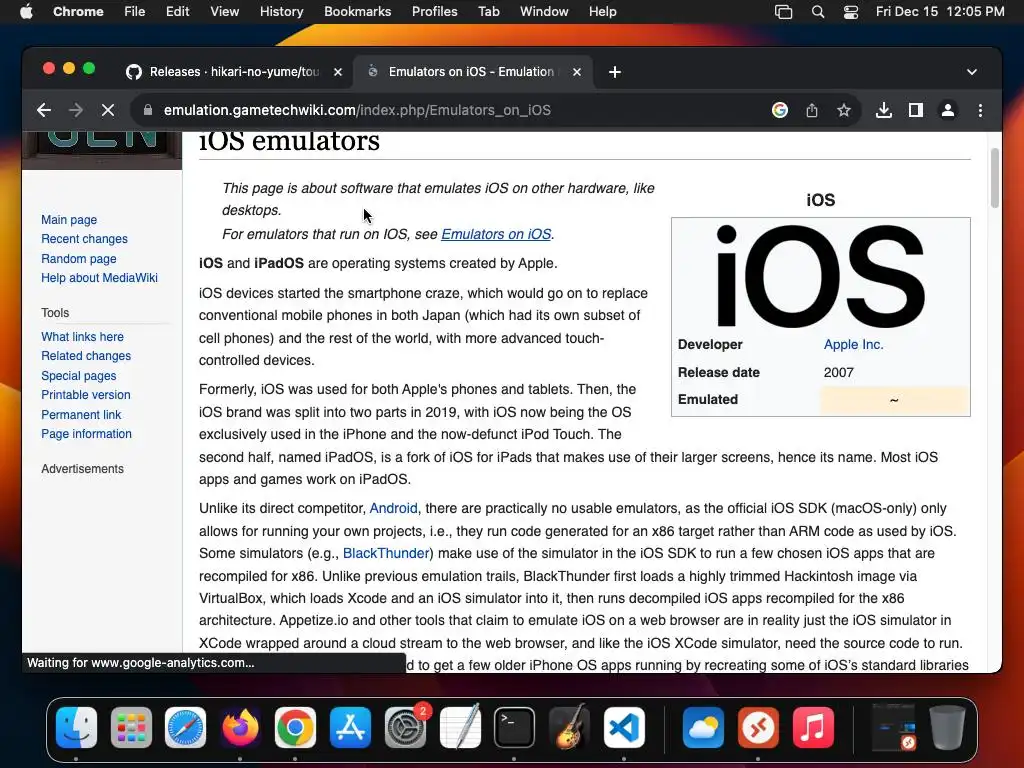Screen dimensions: 1024x768
Task: Open TextEdit in the Dock
Action: coord(460,727)
